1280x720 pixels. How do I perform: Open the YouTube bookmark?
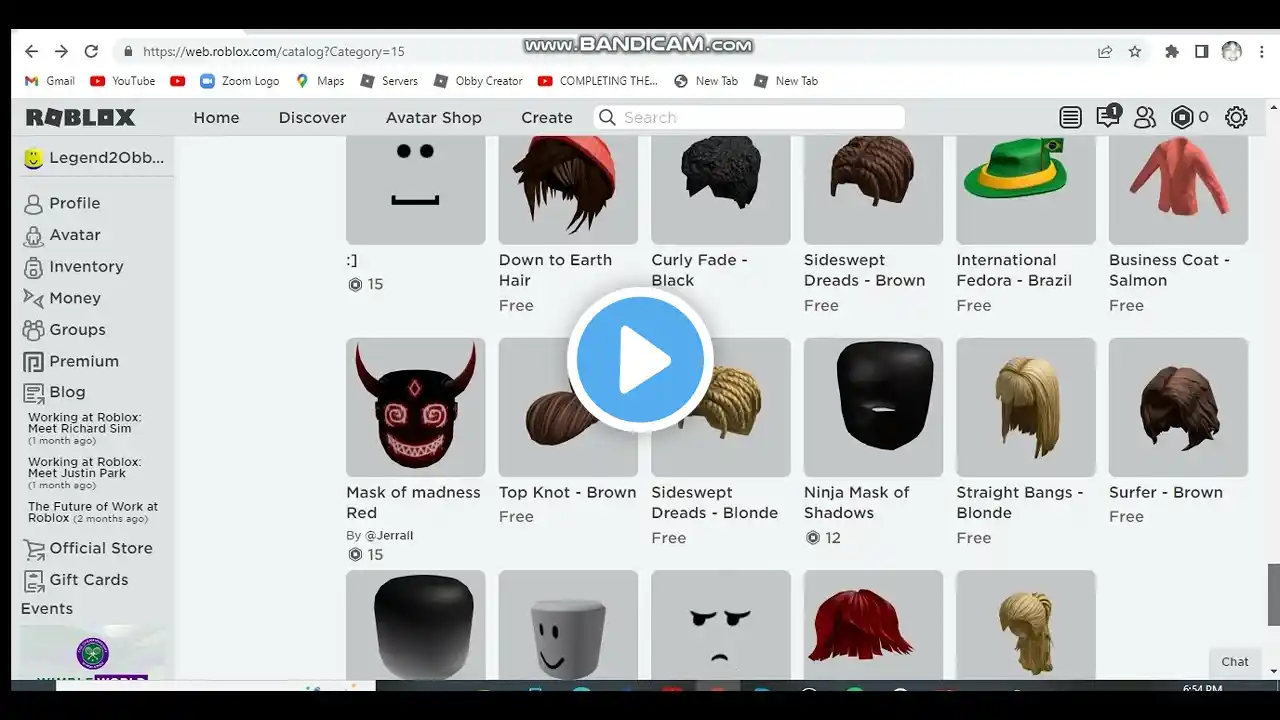click(x=122, y=81)
